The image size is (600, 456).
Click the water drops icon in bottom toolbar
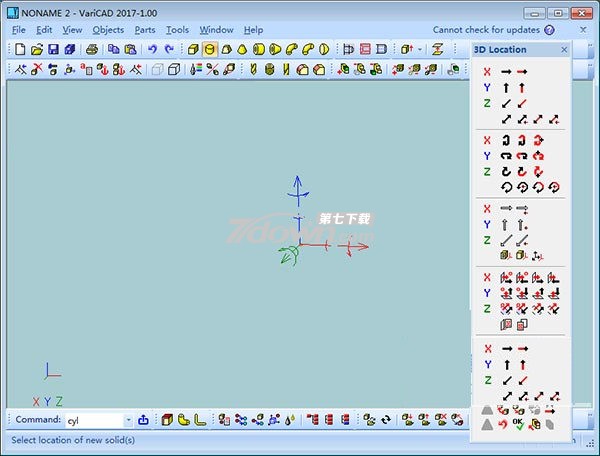[290, 420]
